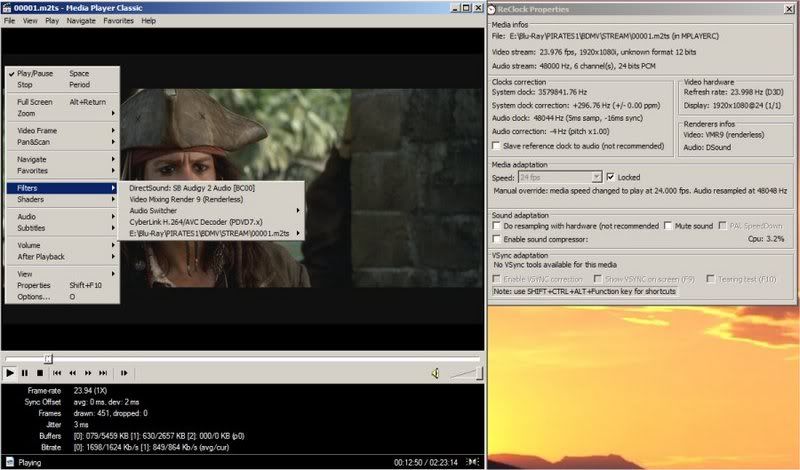Expand the Shaders submenu

(63, 199)
